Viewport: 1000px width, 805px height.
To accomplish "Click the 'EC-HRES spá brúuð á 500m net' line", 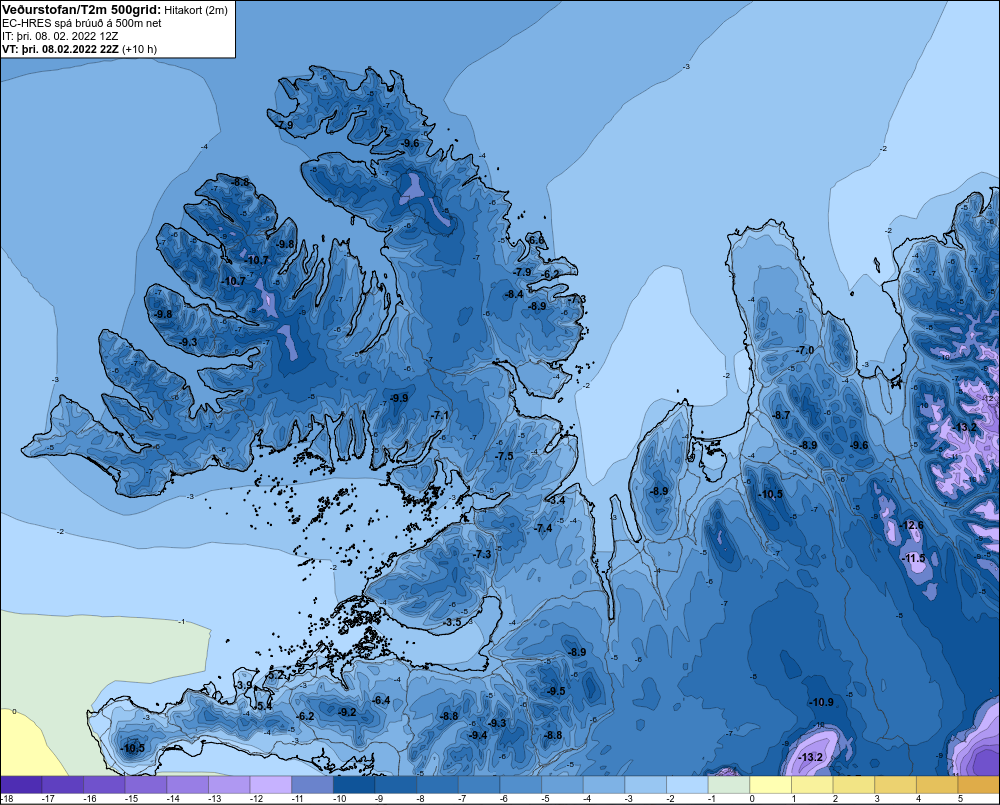I will (82, 23).
